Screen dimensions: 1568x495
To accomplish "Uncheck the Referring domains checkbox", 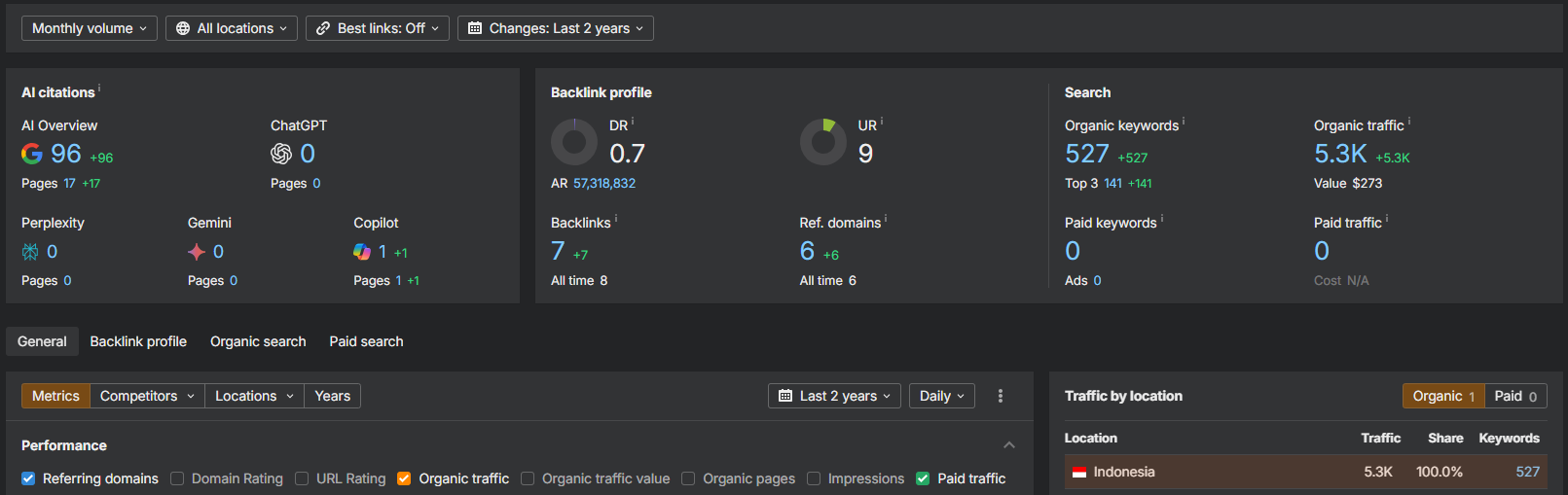I will click(28, 478).
